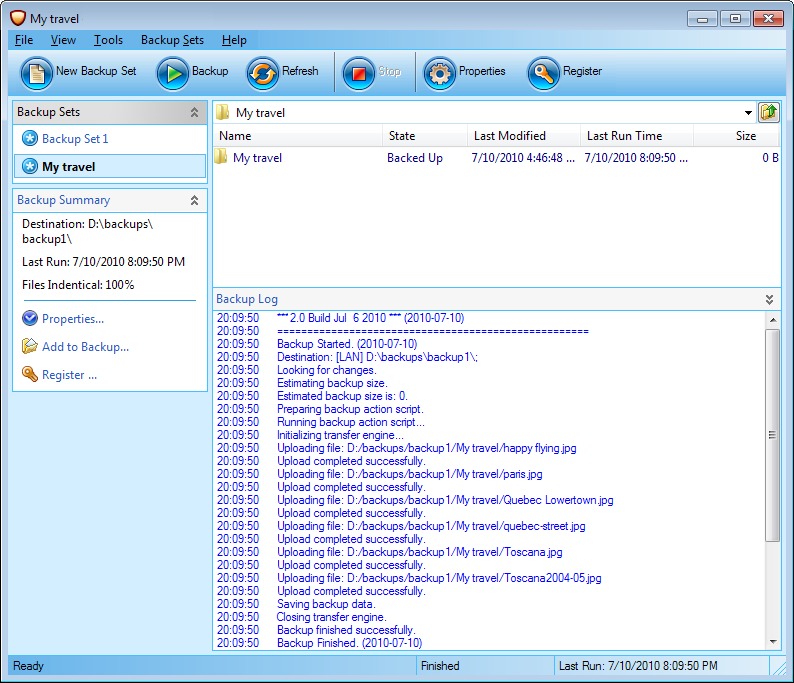Open the Tools menu
Viewport: 794px width, 683px height.
click(x=108, y=40)
